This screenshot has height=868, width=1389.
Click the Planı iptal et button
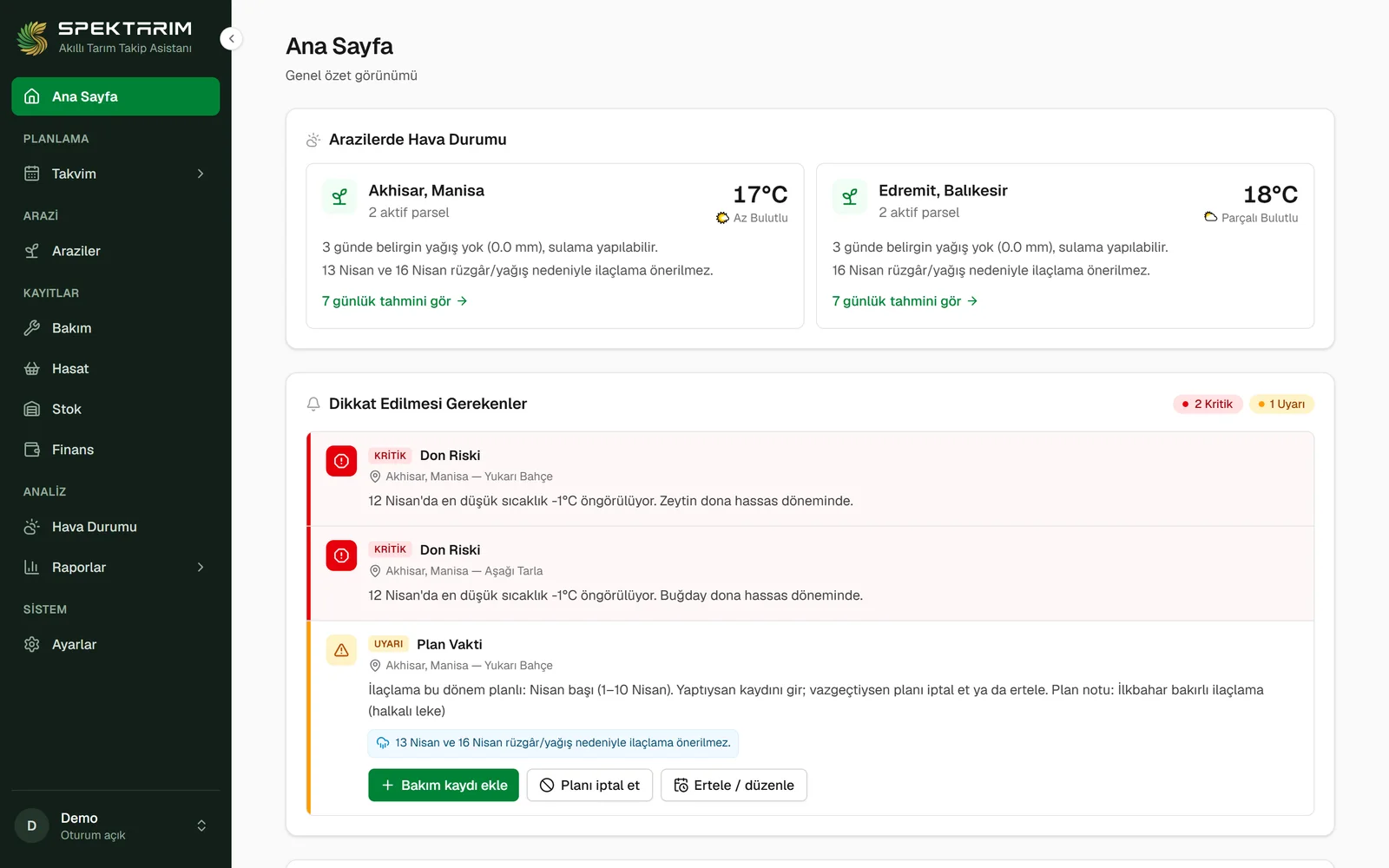coord(589,785)
